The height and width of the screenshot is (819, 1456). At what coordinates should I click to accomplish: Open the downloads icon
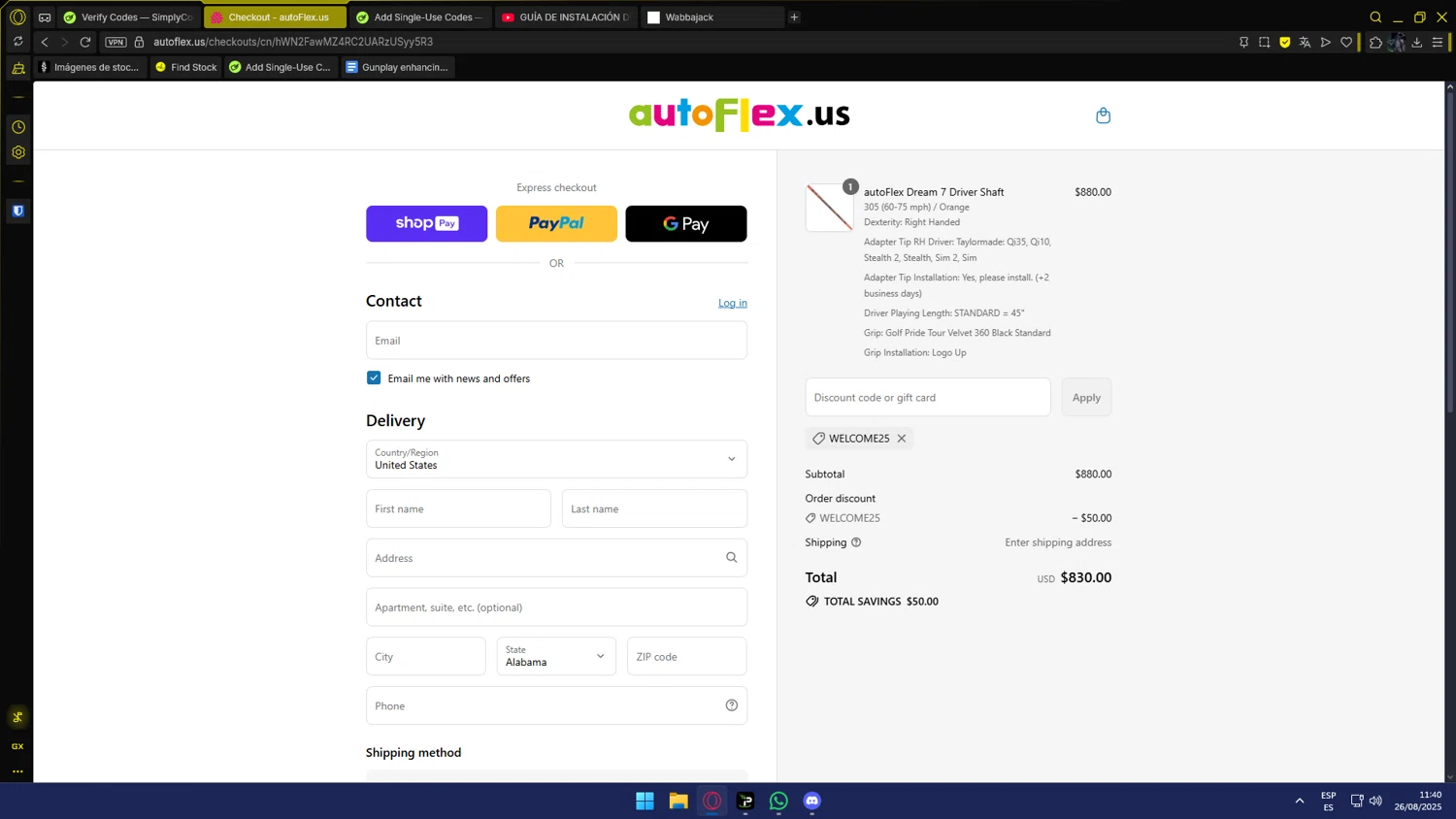pos(1417,42)
